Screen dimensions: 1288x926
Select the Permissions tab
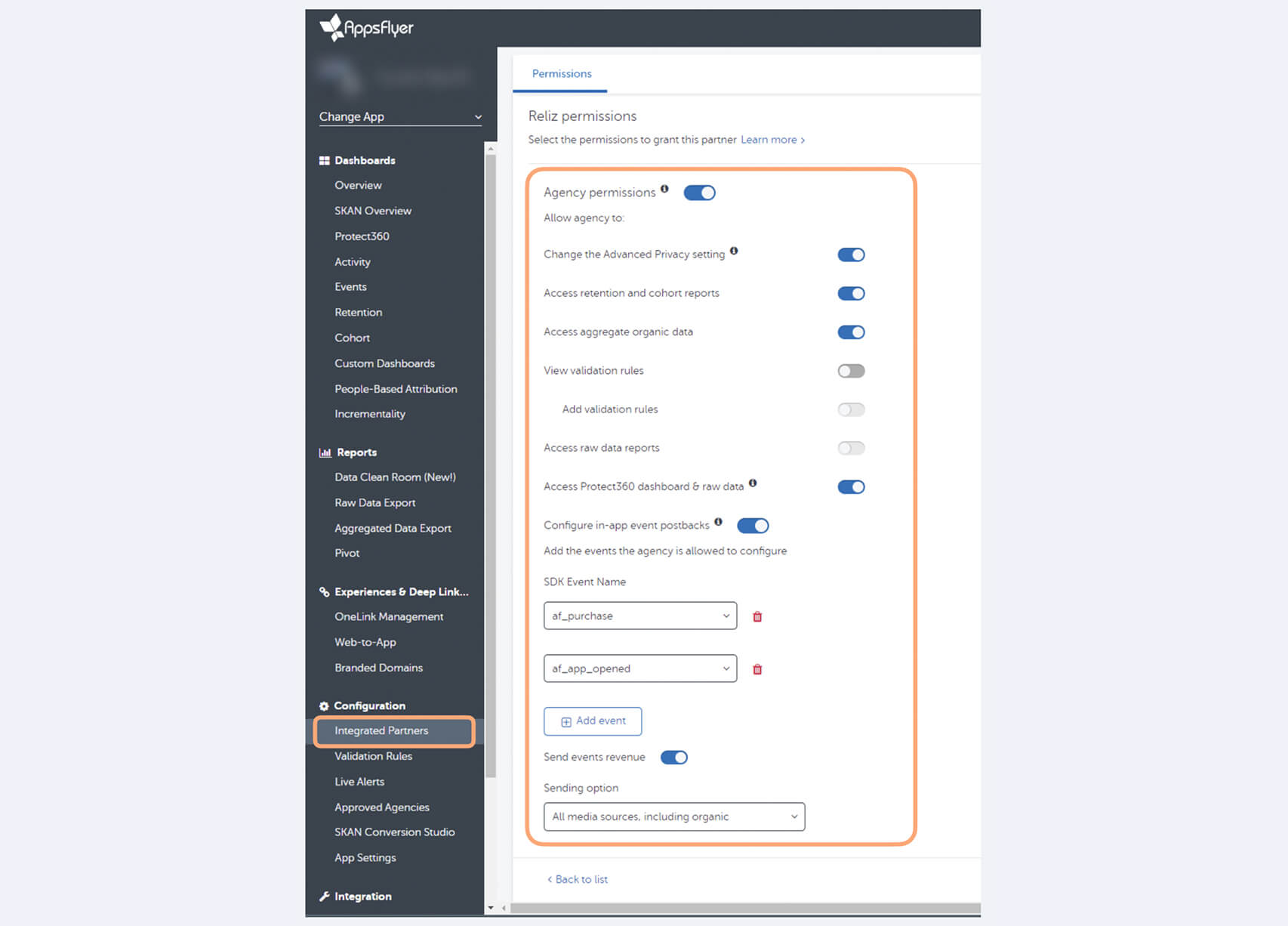[x=561, y=74]
